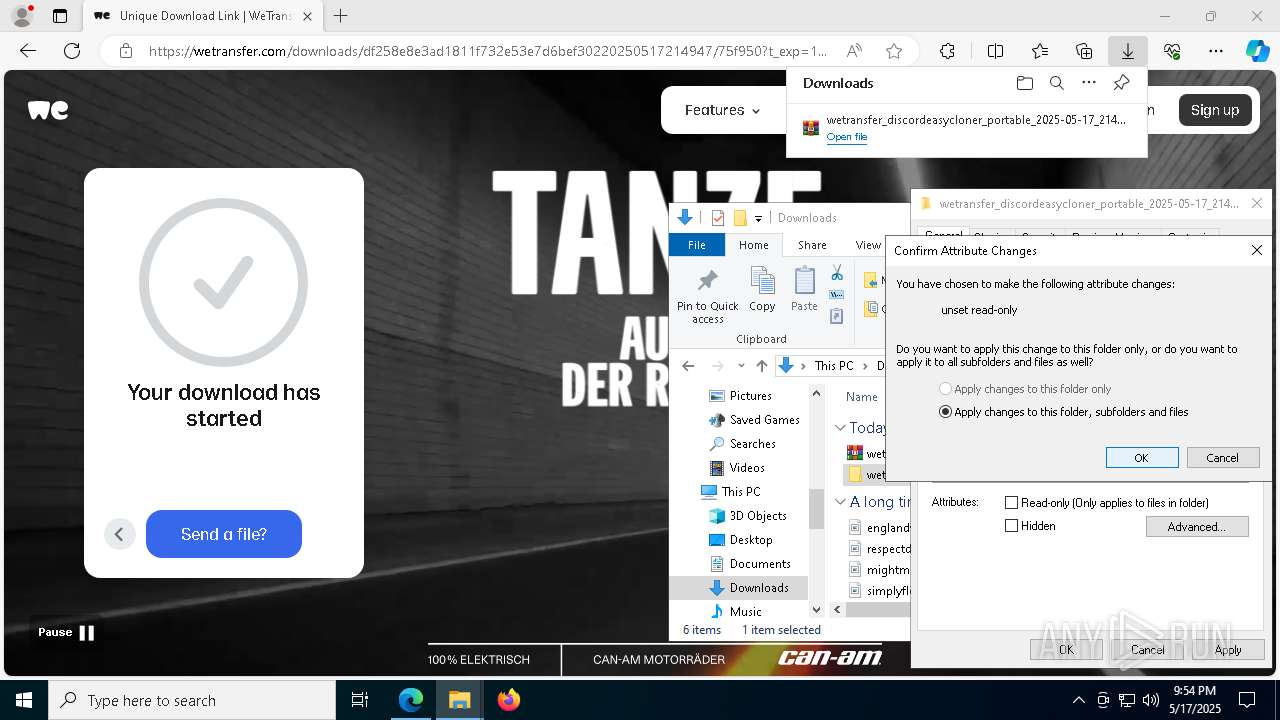Click Apply in properties dialog
Image resolution: width=1280 pixels, height=720 pixels.
(1228, 650)
